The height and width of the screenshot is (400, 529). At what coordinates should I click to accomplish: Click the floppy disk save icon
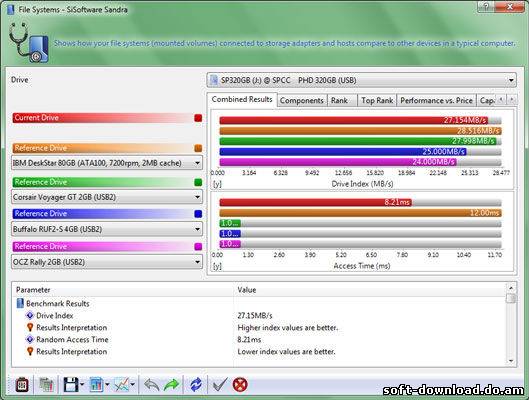pos(71,384)
